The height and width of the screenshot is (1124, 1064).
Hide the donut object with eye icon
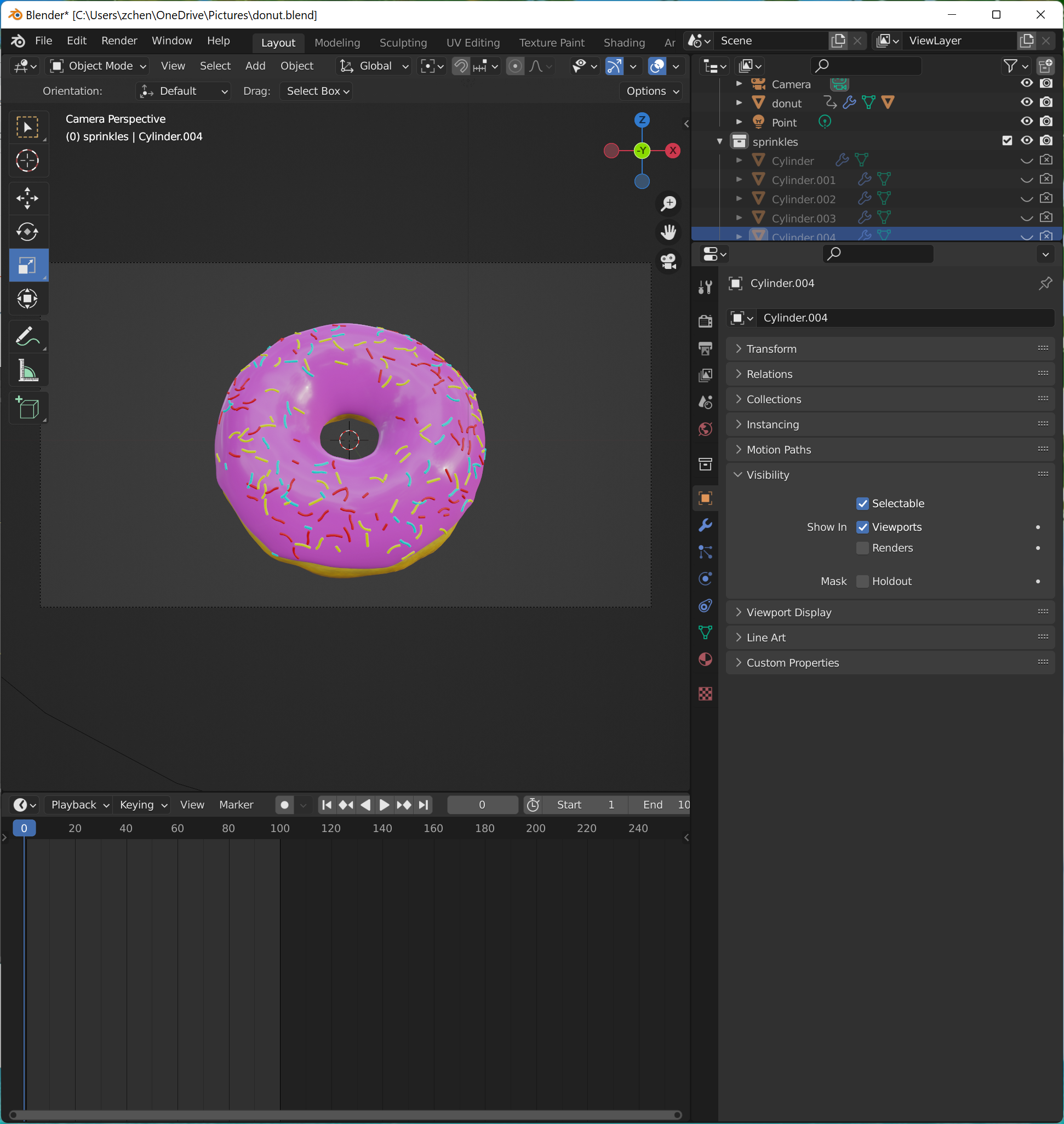[1026, 102]
